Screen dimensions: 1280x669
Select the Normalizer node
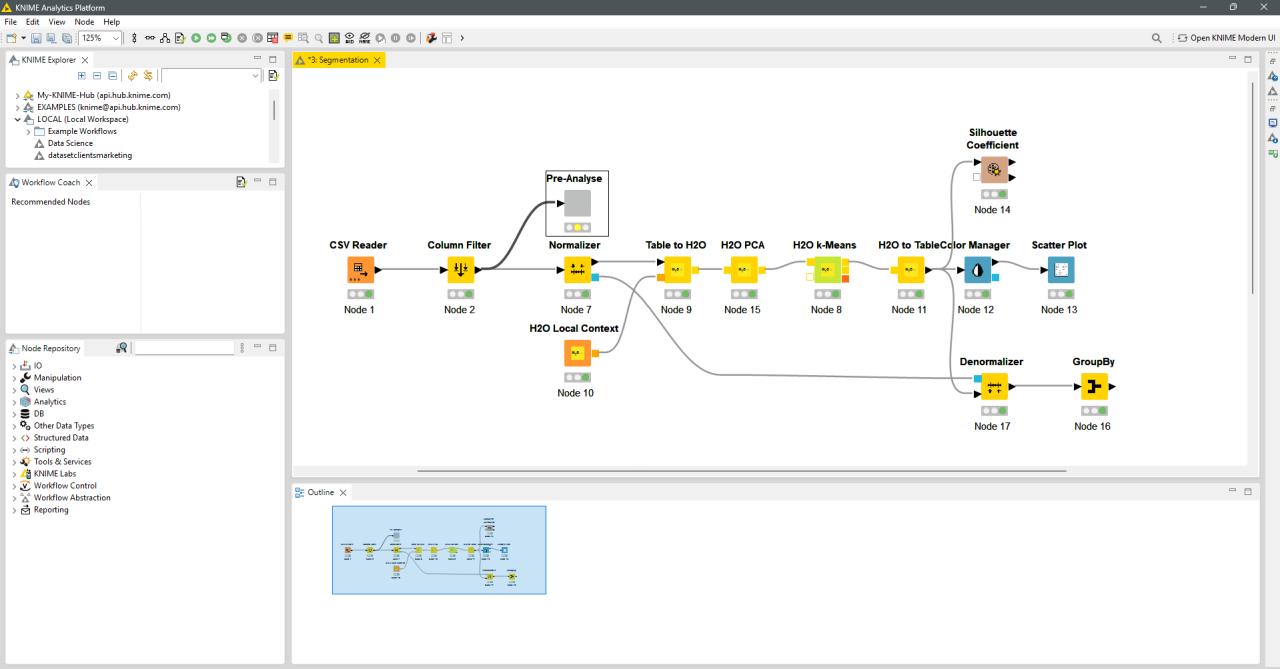click(576, 270)
